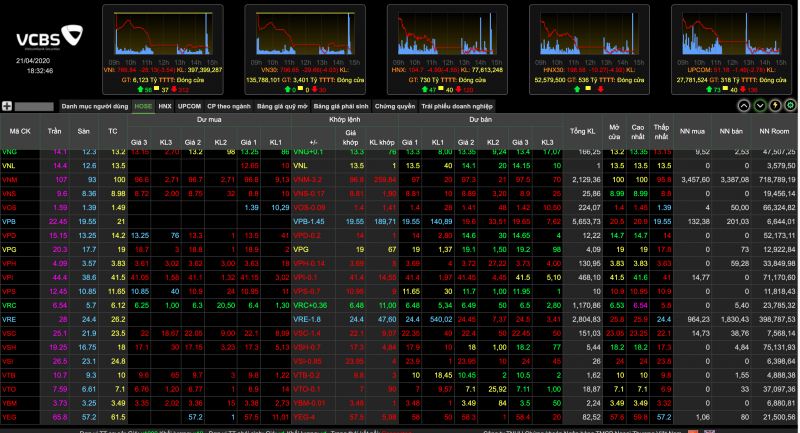This screenshot has width=800, height=433.
Task: Open Bảng giá phái sinh tab
Action: point(341,106)
